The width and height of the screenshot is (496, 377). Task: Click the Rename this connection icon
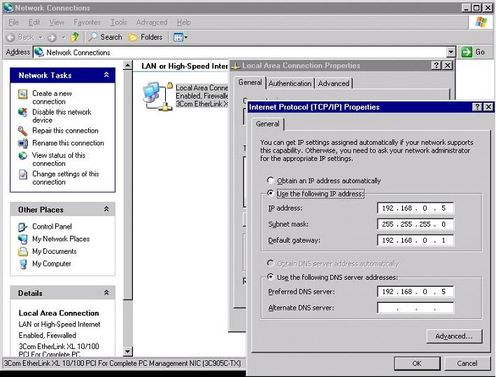point(23,143)
